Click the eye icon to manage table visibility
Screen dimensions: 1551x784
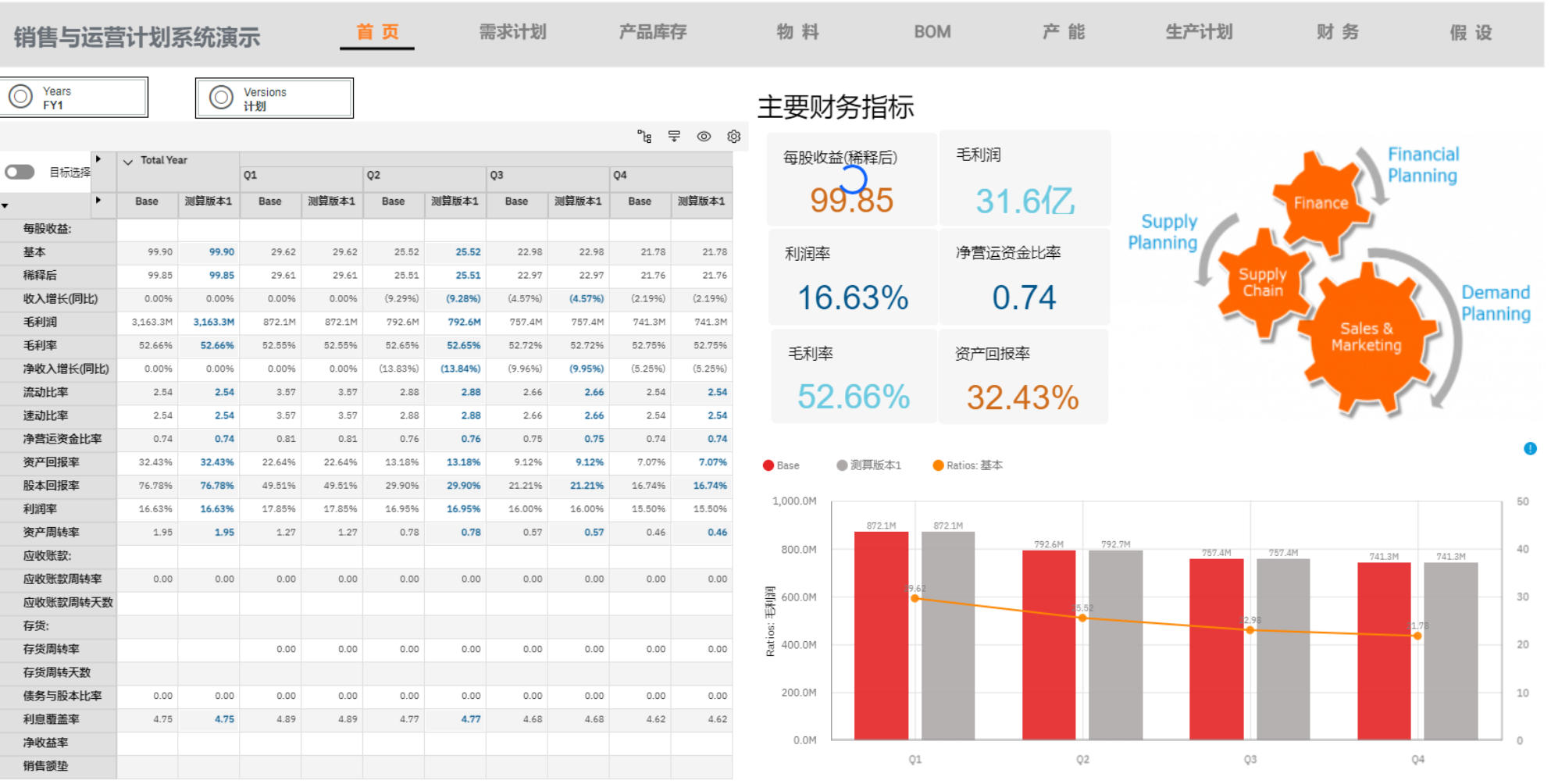point(704,136)
